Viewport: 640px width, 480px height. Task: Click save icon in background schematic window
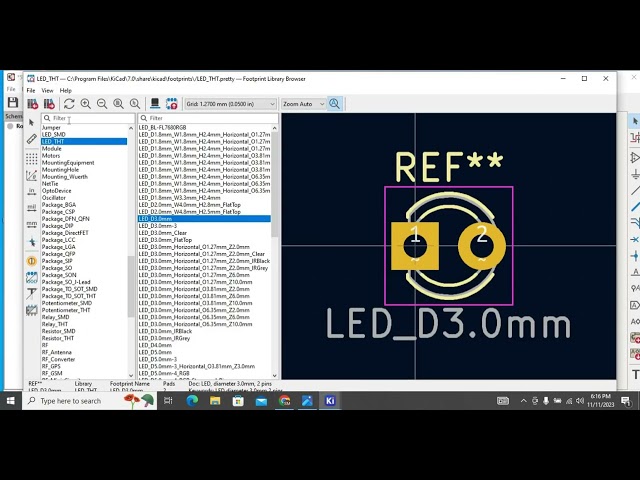click(13, 102)
